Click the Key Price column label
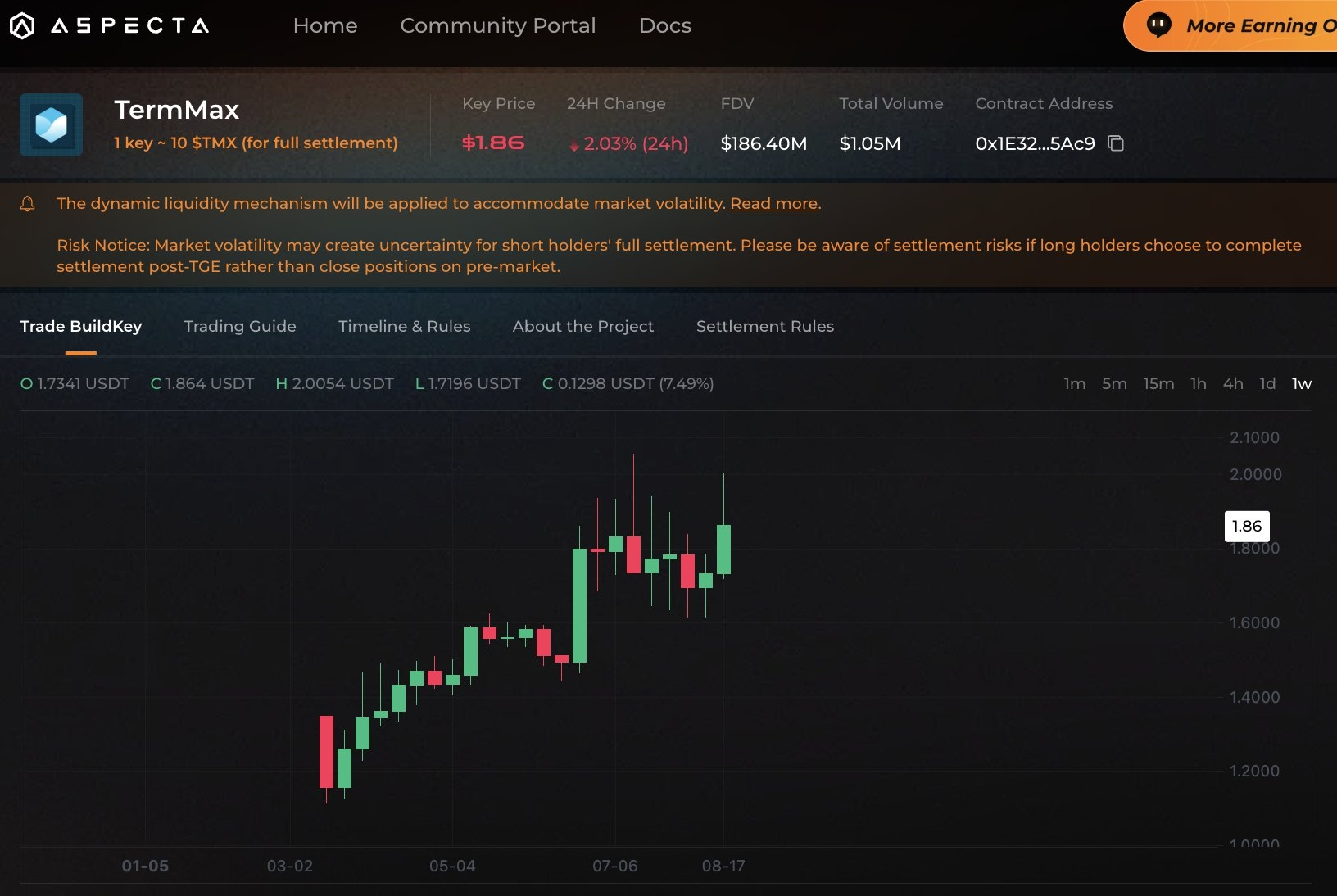Viewport: 1337px width, 896px height. tap(498, 103)
